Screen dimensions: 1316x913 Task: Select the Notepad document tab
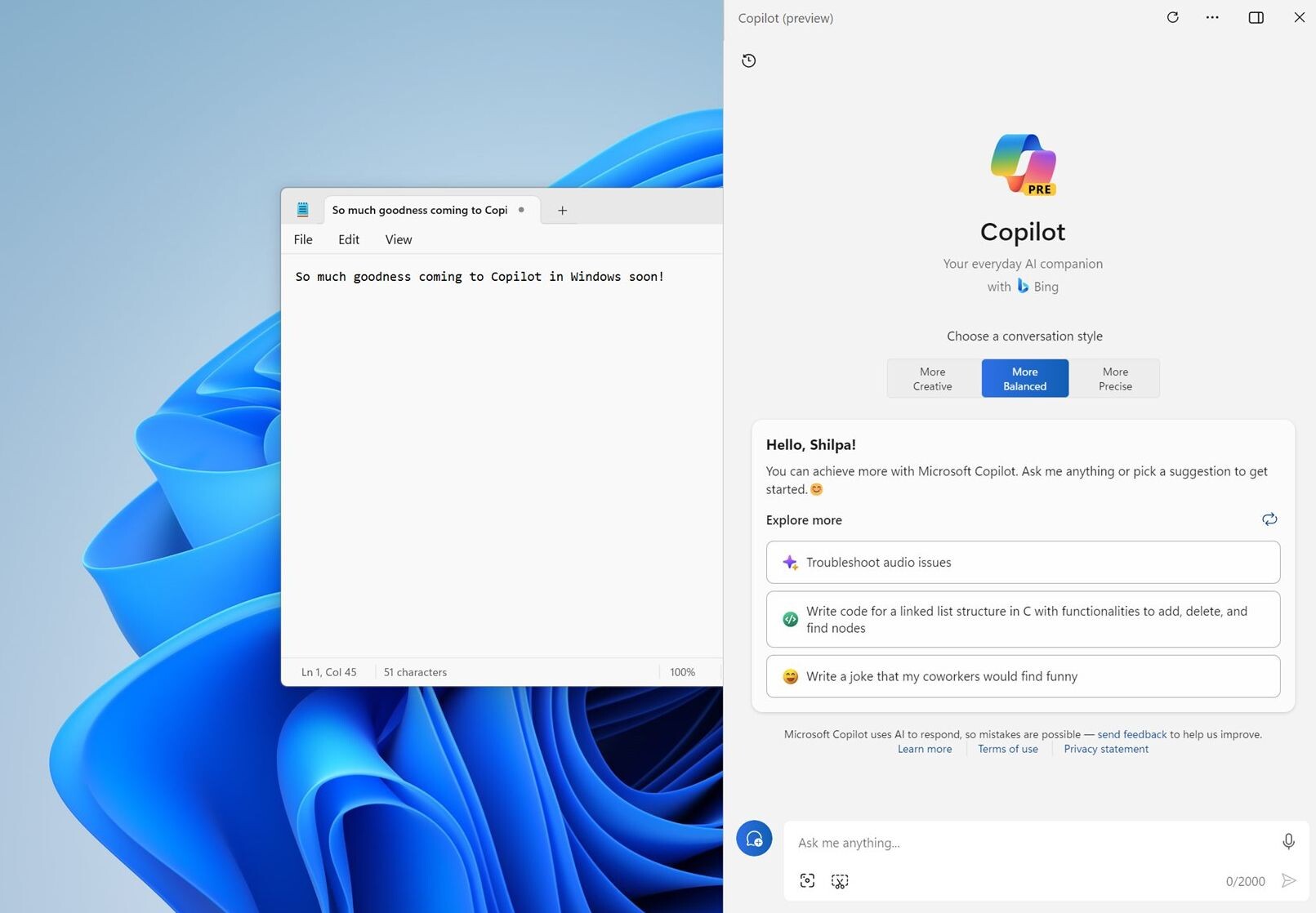pos(432,210)
